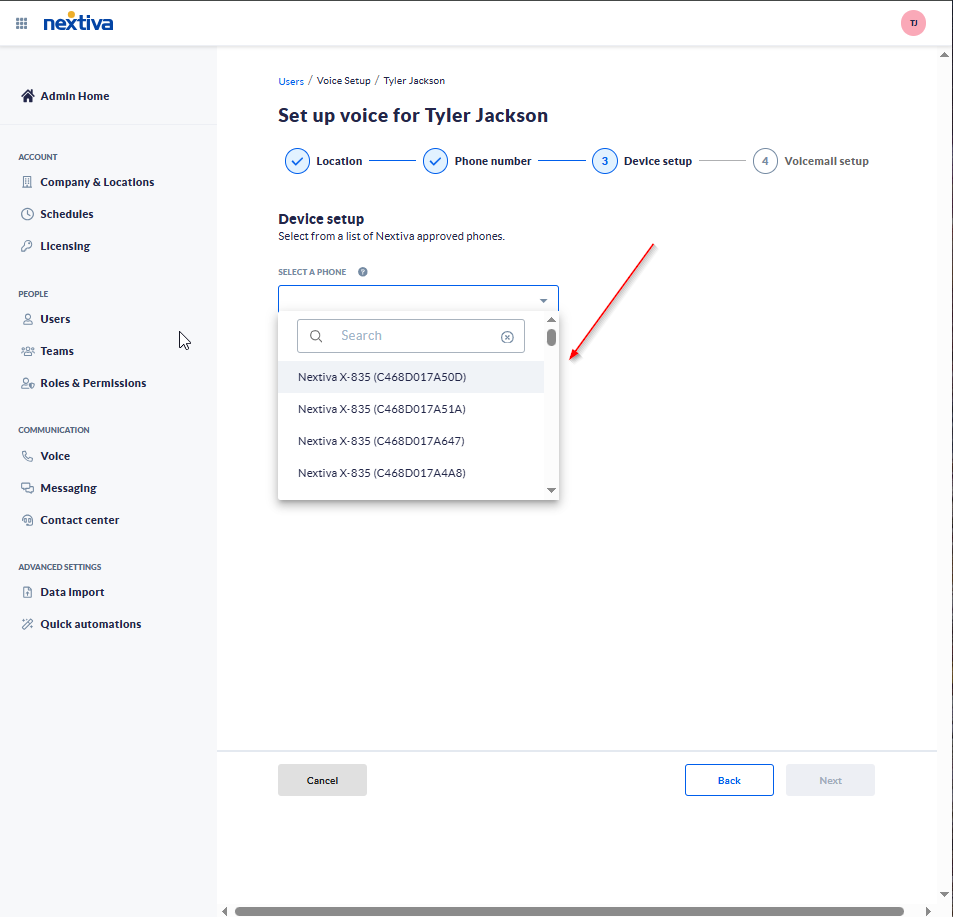Click the Admin Home house icon
Screen dimensions: 953x917
(x=27, y=96)
